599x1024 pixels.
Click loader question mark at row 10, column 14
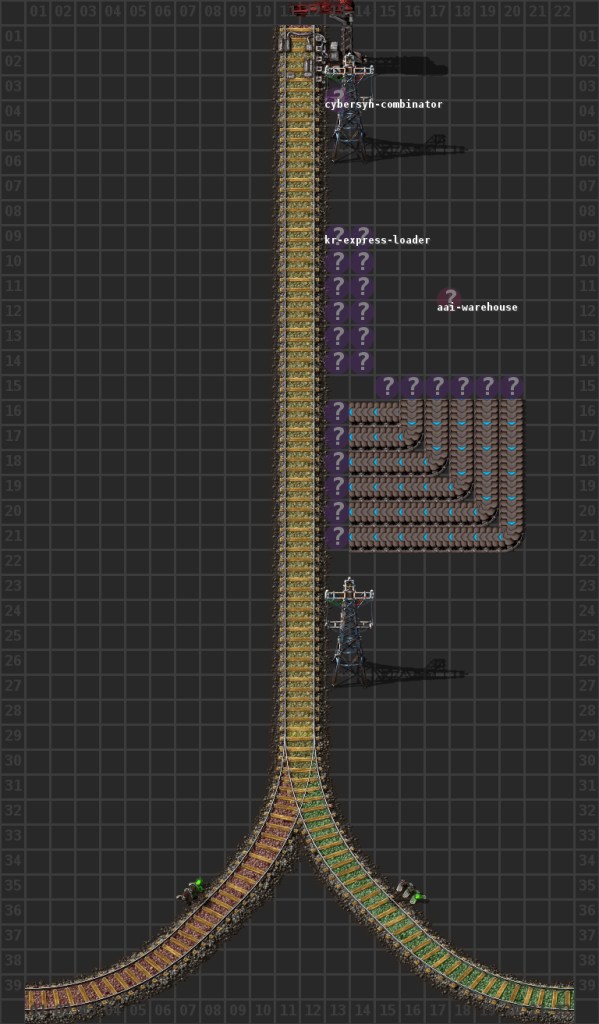click(362, 262)
